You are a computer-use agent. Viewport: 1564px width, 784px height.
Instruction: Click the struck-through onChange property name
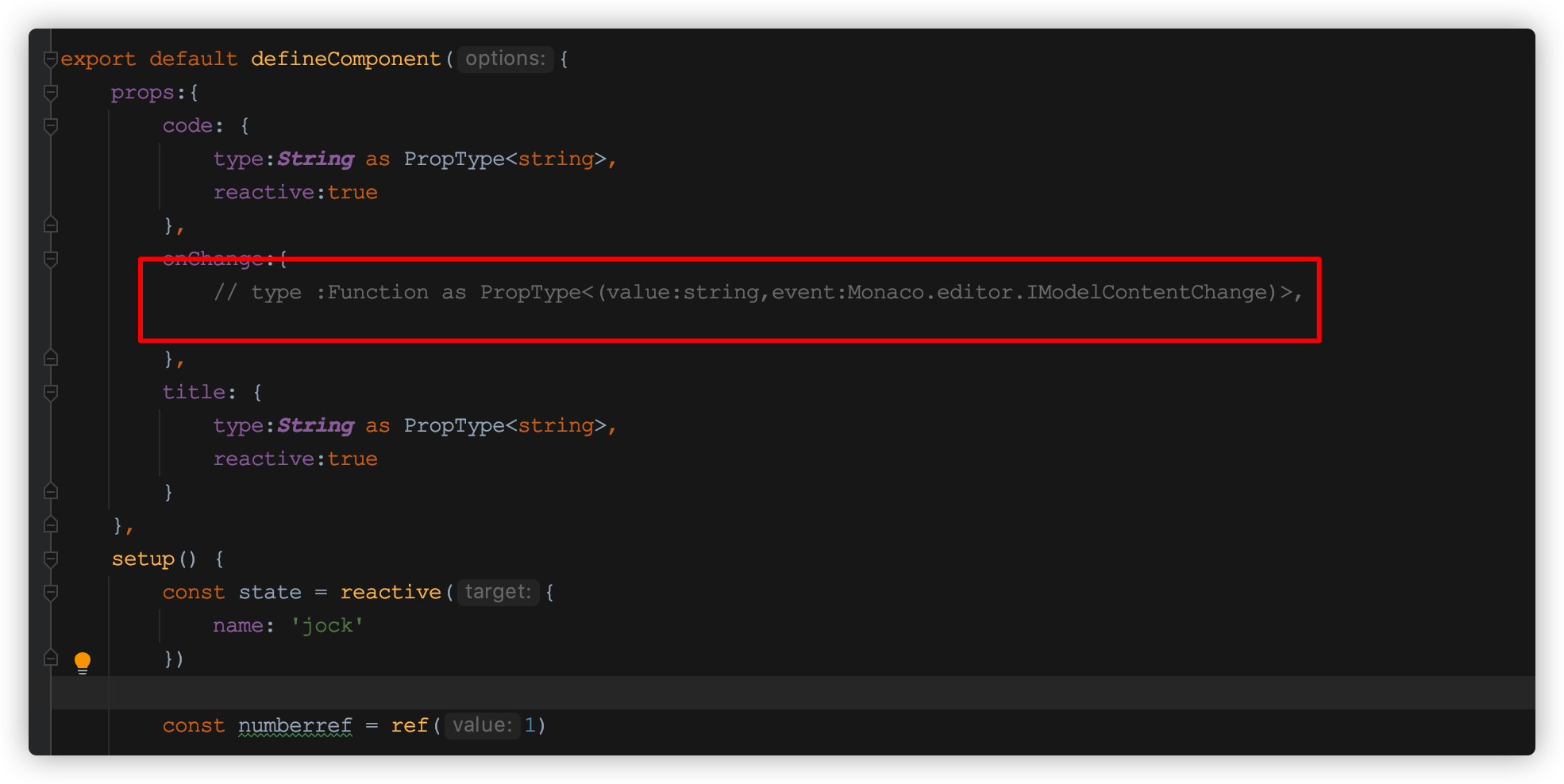click(x=213, y=259)
